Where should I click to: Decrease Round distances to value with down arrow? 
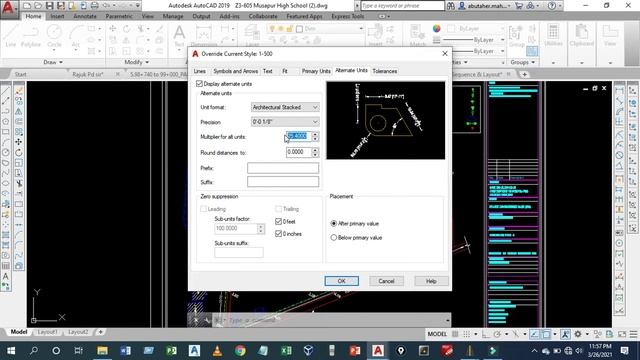click(315, 155)
